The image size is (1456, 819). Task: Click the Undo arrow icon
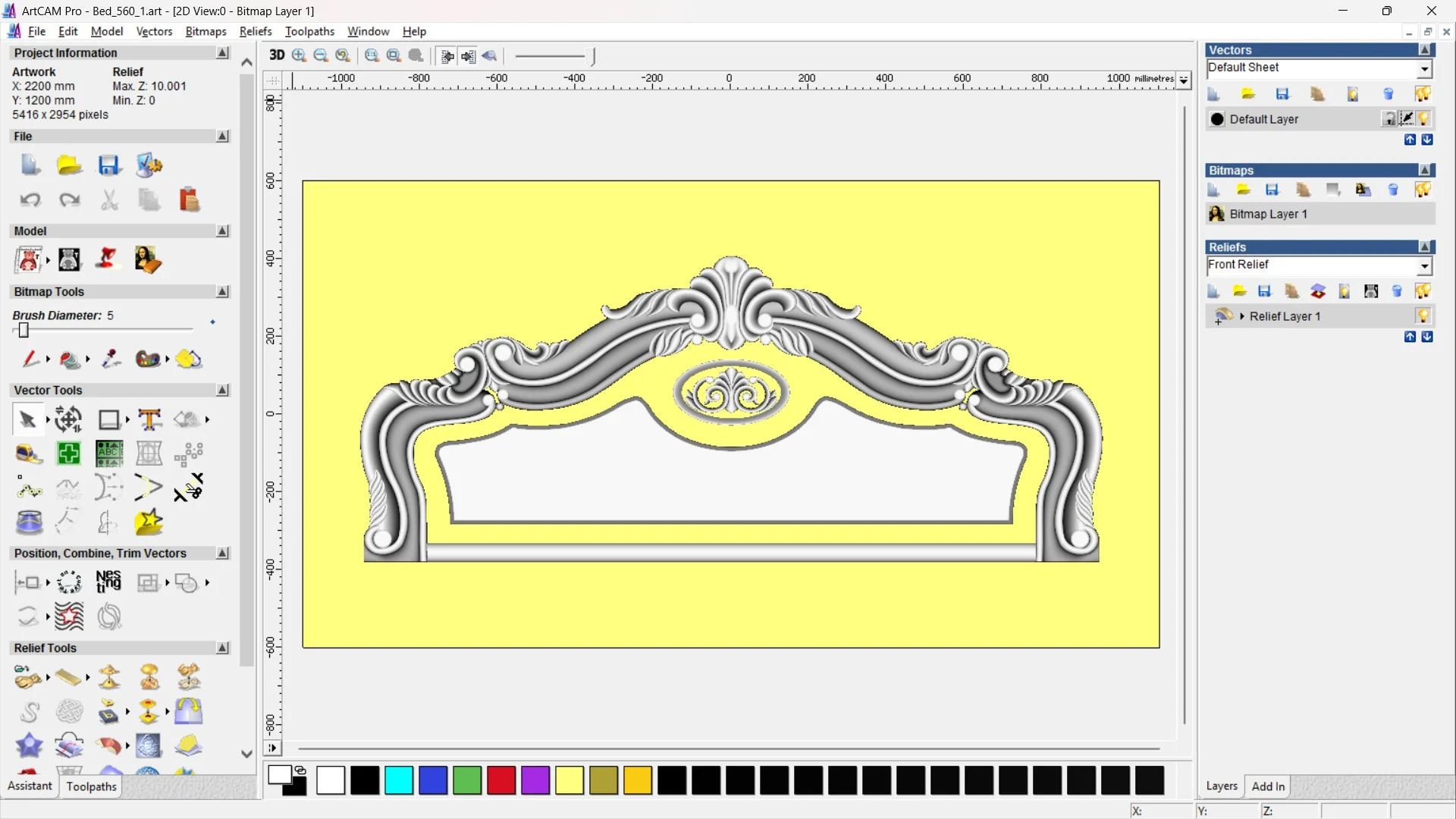pos(30,199)
